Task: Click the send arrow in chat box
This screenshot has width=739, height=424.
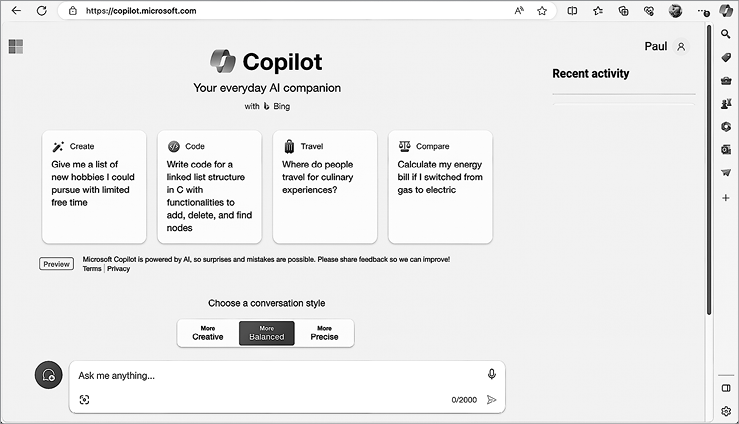Action: click(x=491, y=400)
